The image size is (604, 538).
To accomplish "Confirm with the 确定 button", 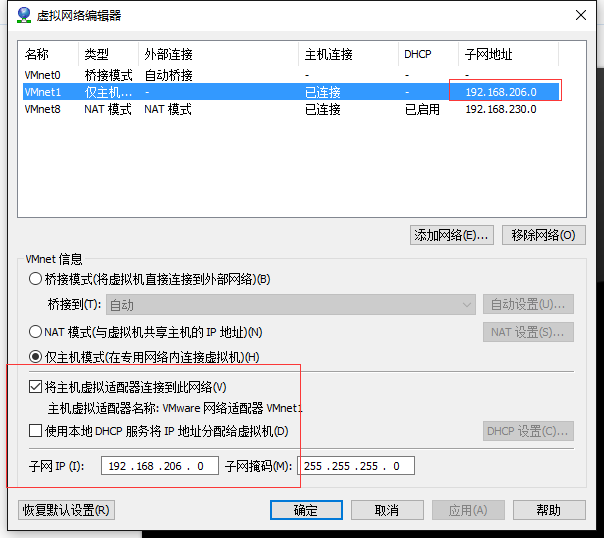I will pos(306,510).
